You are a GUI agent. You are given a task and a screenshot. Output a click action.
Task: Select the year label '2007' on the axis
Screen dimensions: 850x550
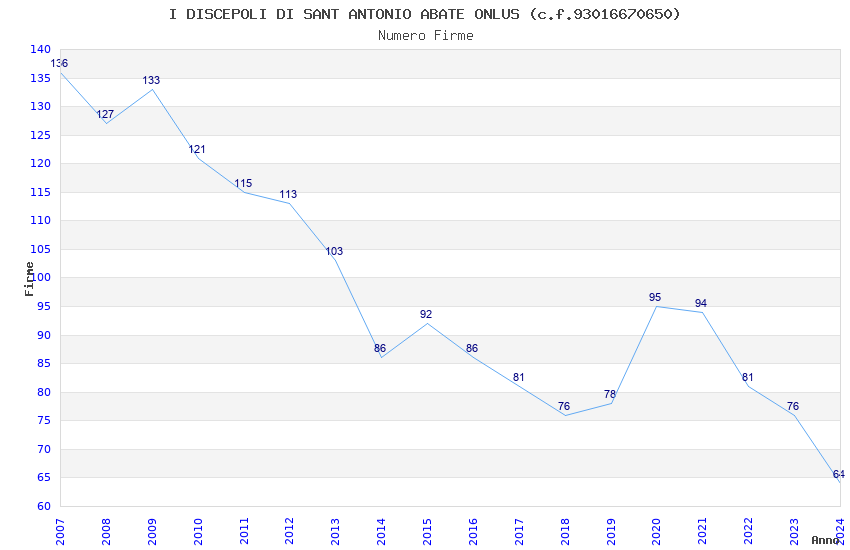tap(60, 532)
